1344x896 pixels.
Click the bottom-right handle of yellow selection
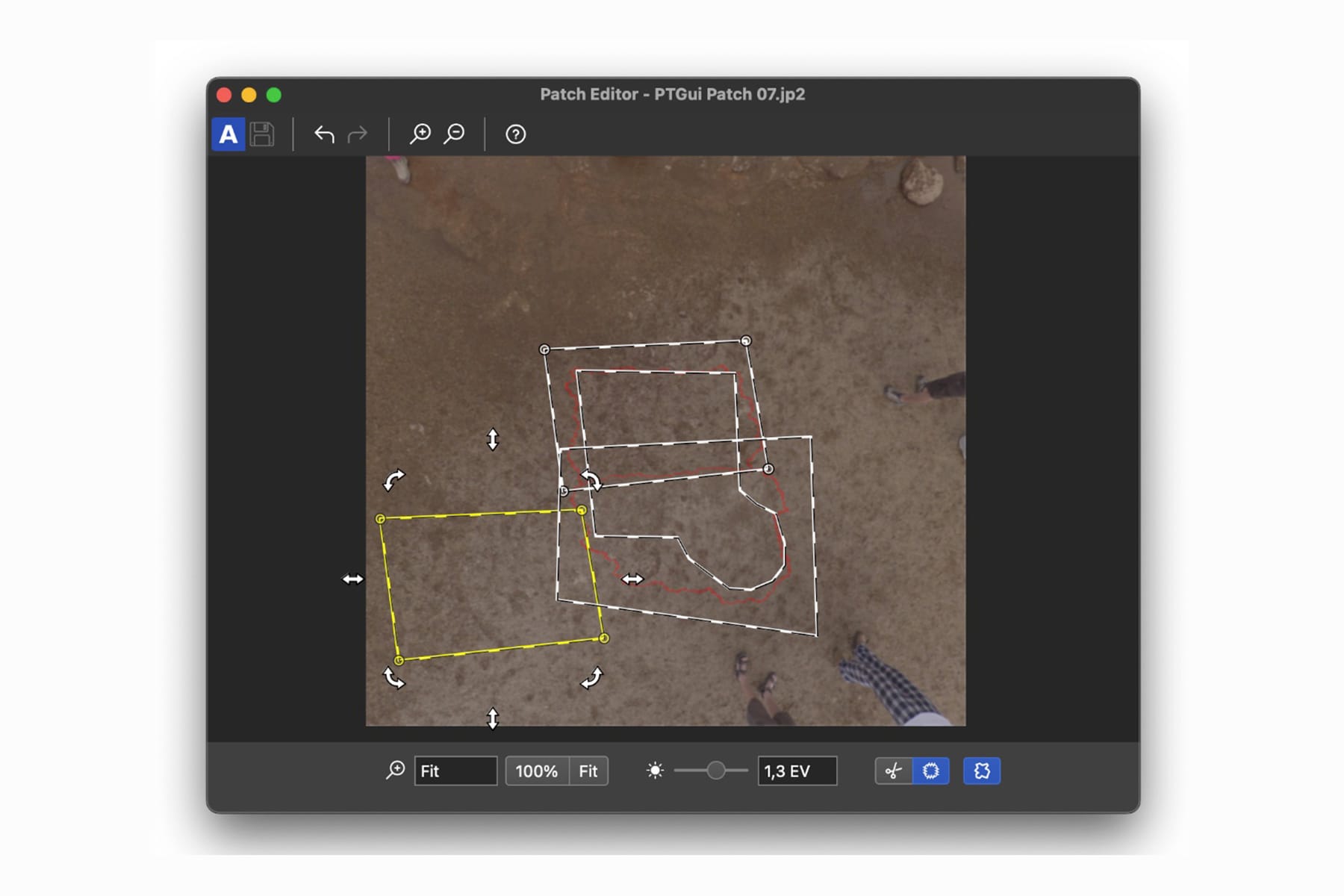[604, 638]
